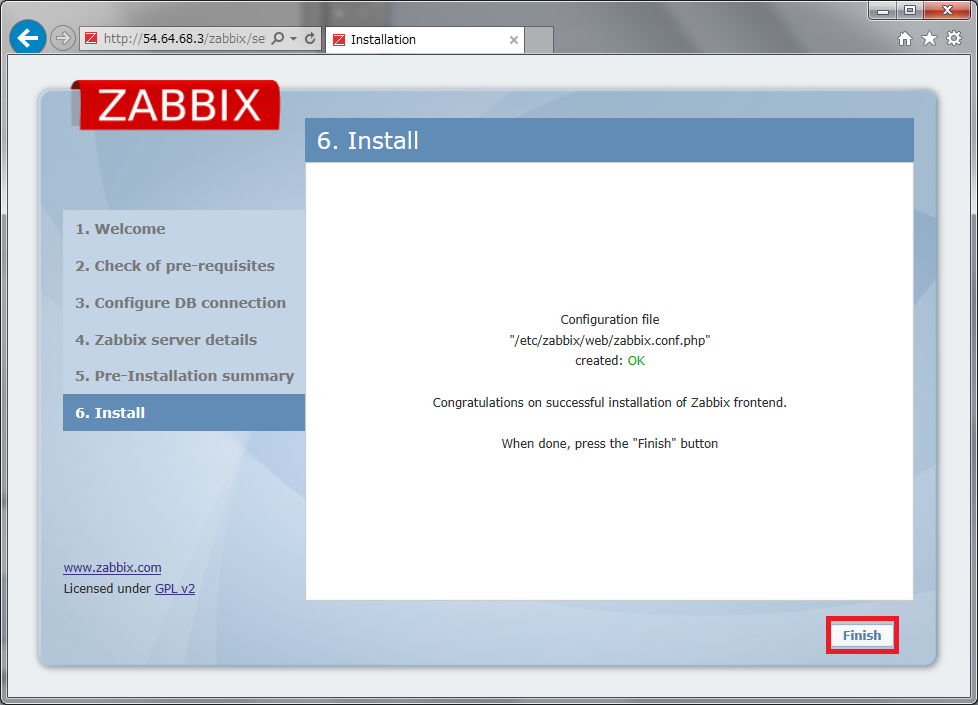Click 'When done, press the Finish button' text

click(609, 444)
